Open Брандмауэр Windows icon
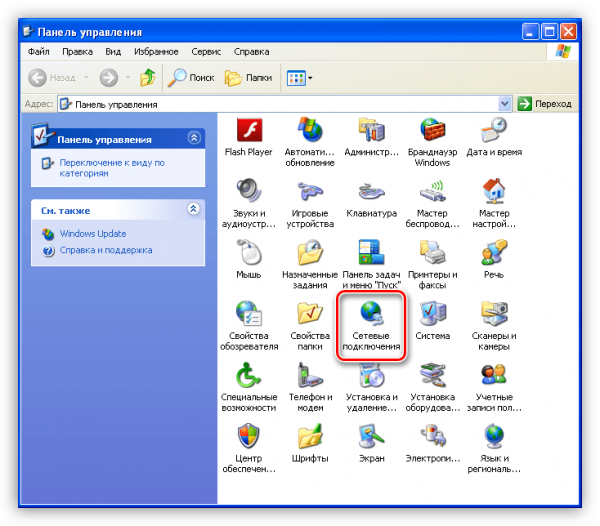Image resolution: width=600 pixels, height=526 pixels. pos(432,131)
